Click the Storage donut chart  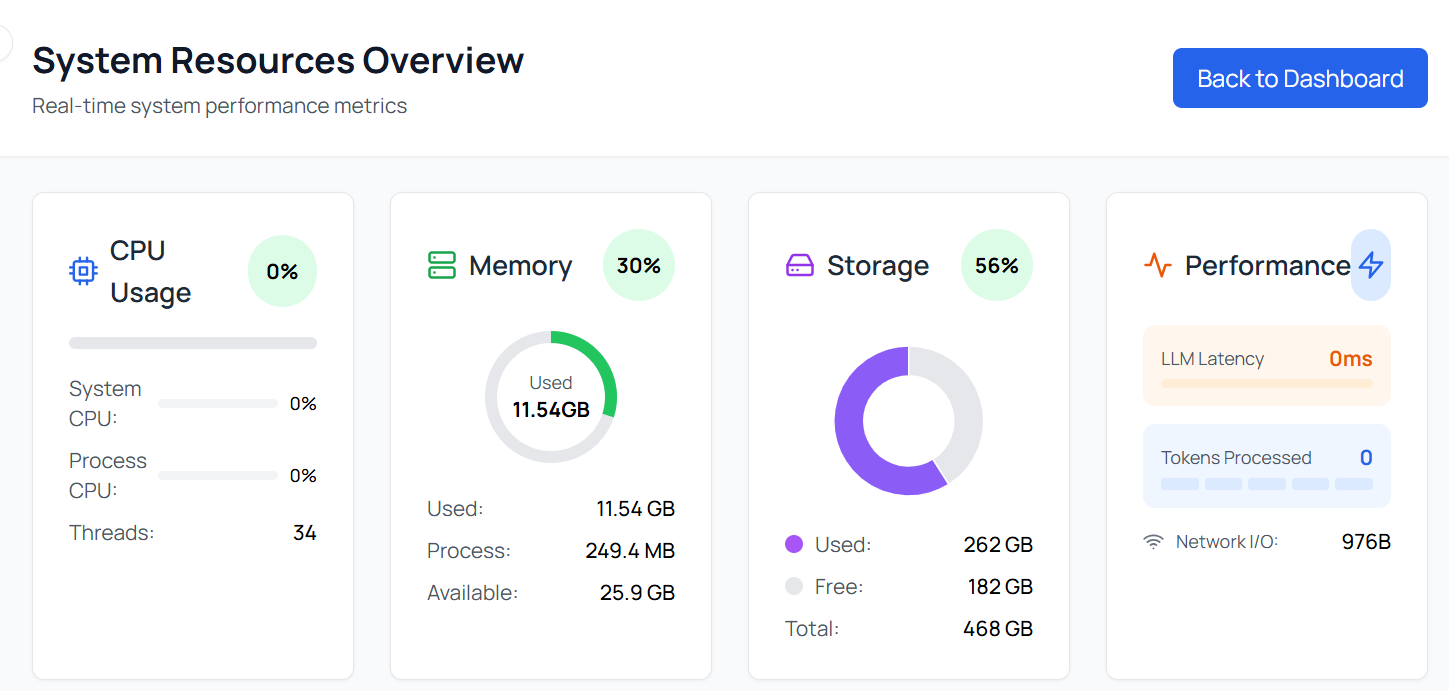(908, 421)
